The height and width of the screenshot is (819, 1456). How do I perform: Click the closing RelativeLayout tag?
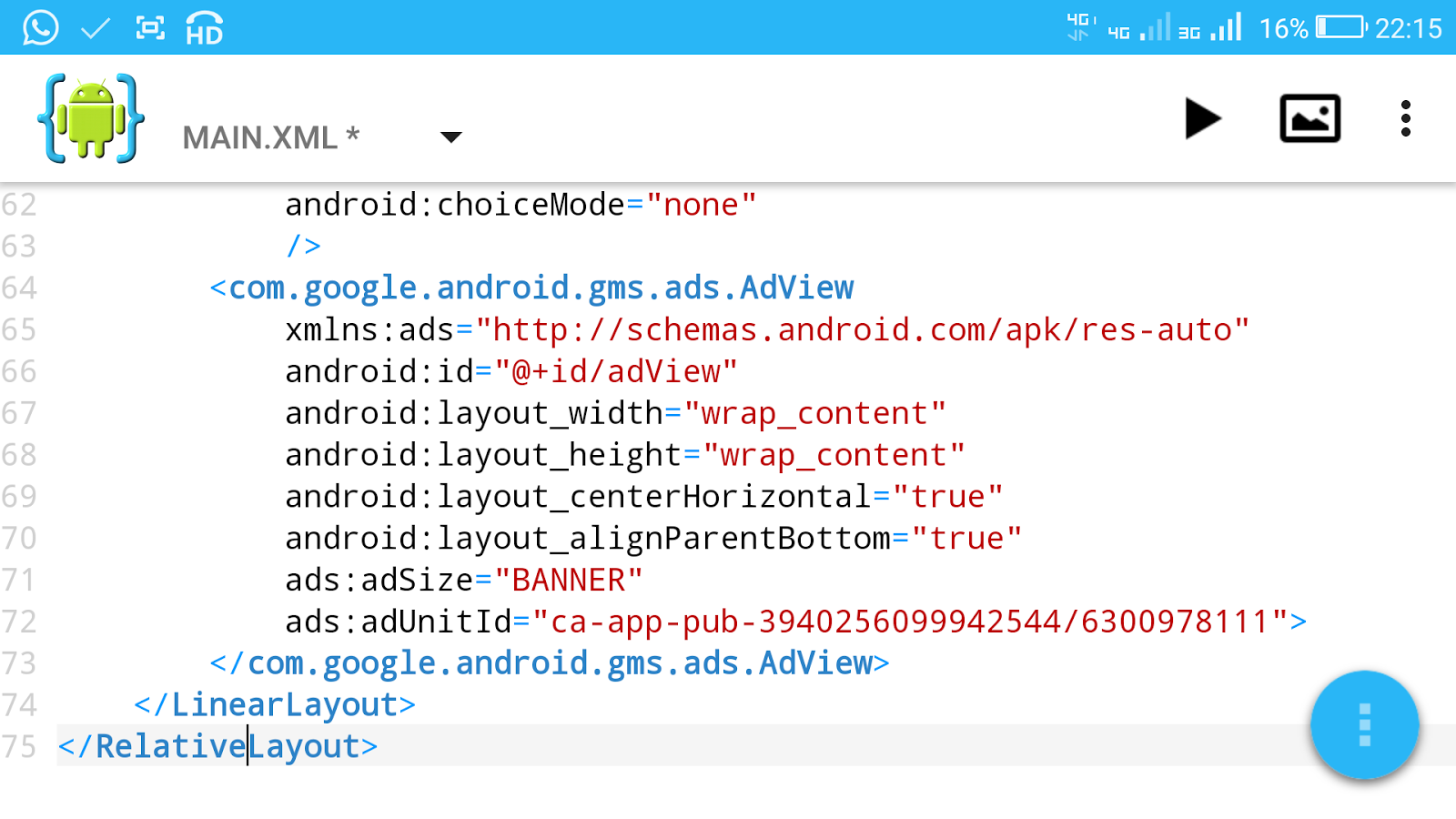pyautogui.click(x=217, y=745)
